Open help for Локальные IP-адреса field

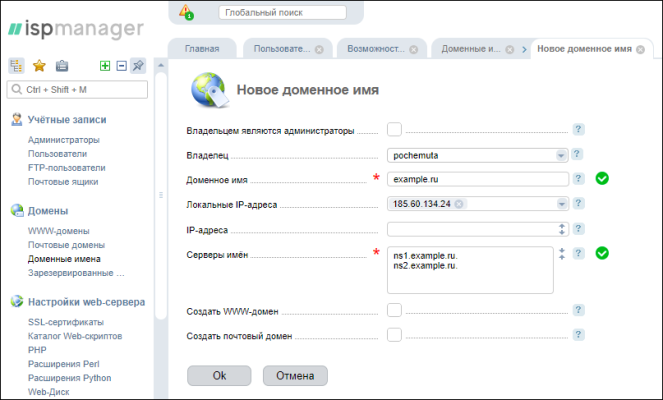point(578,203)
